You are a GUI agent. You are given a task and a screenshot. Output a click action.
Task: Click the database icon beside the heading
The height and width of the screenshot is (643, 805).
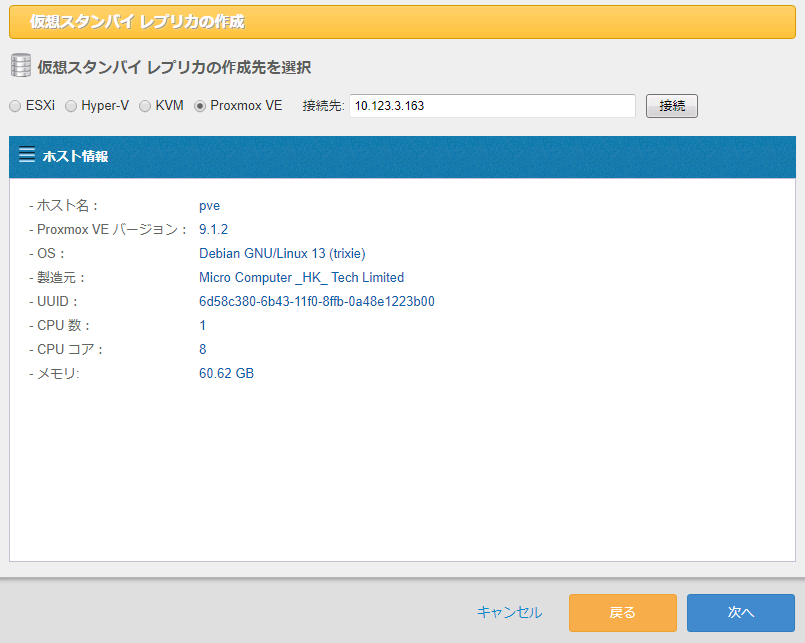pyautogui.click(x=20, y=67)
